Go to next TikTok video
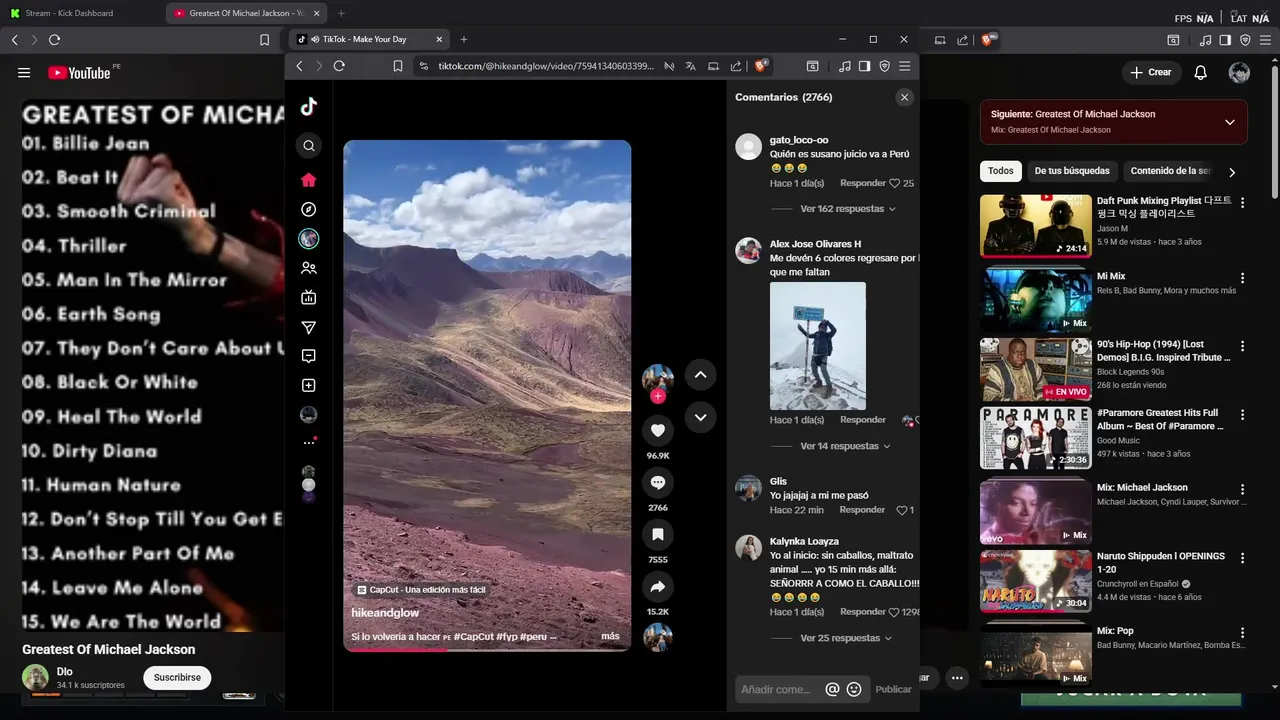 [700, 417]
